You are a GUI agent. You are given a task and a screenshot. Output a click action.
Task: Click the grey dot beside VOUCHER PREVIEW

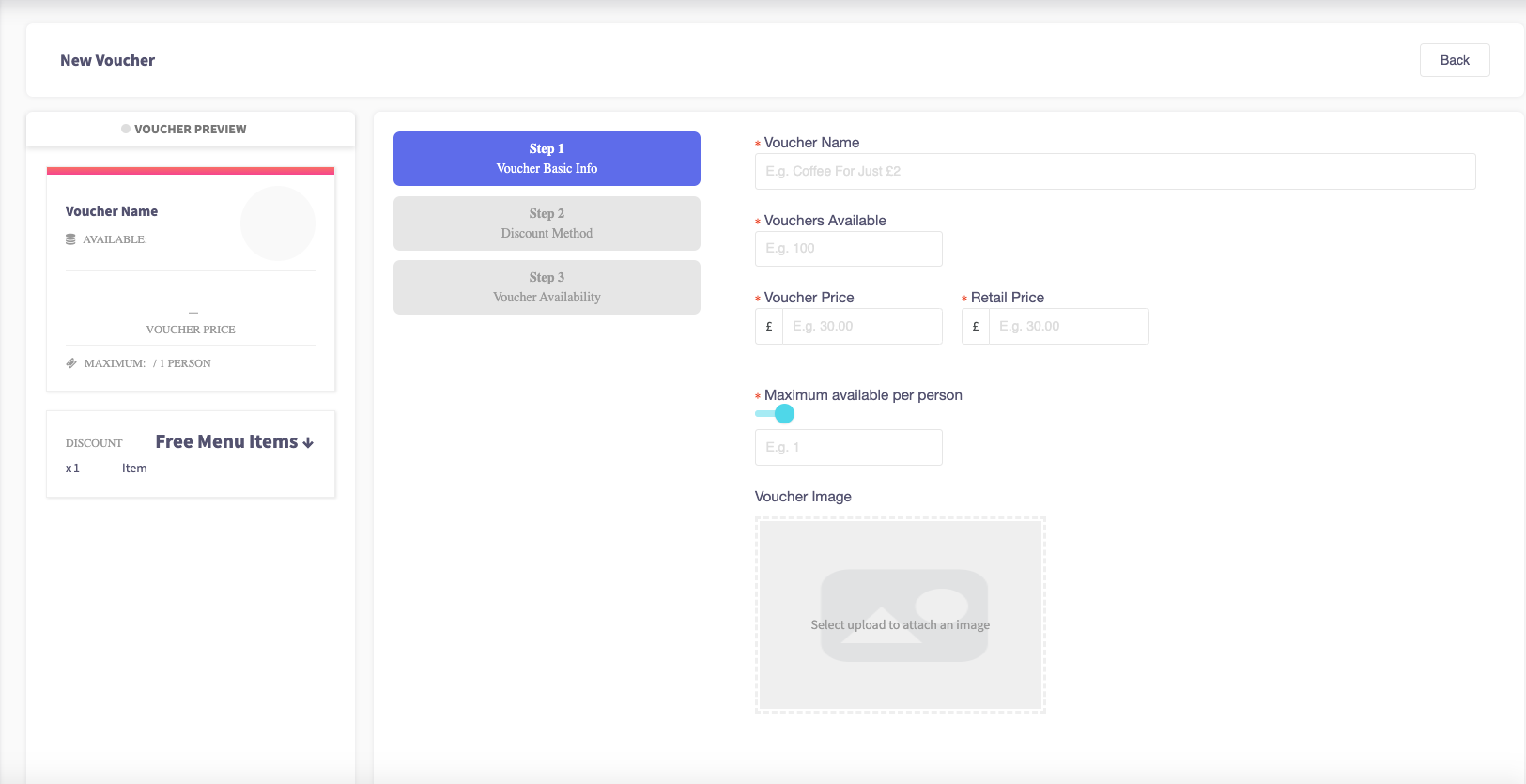[126, 129]
